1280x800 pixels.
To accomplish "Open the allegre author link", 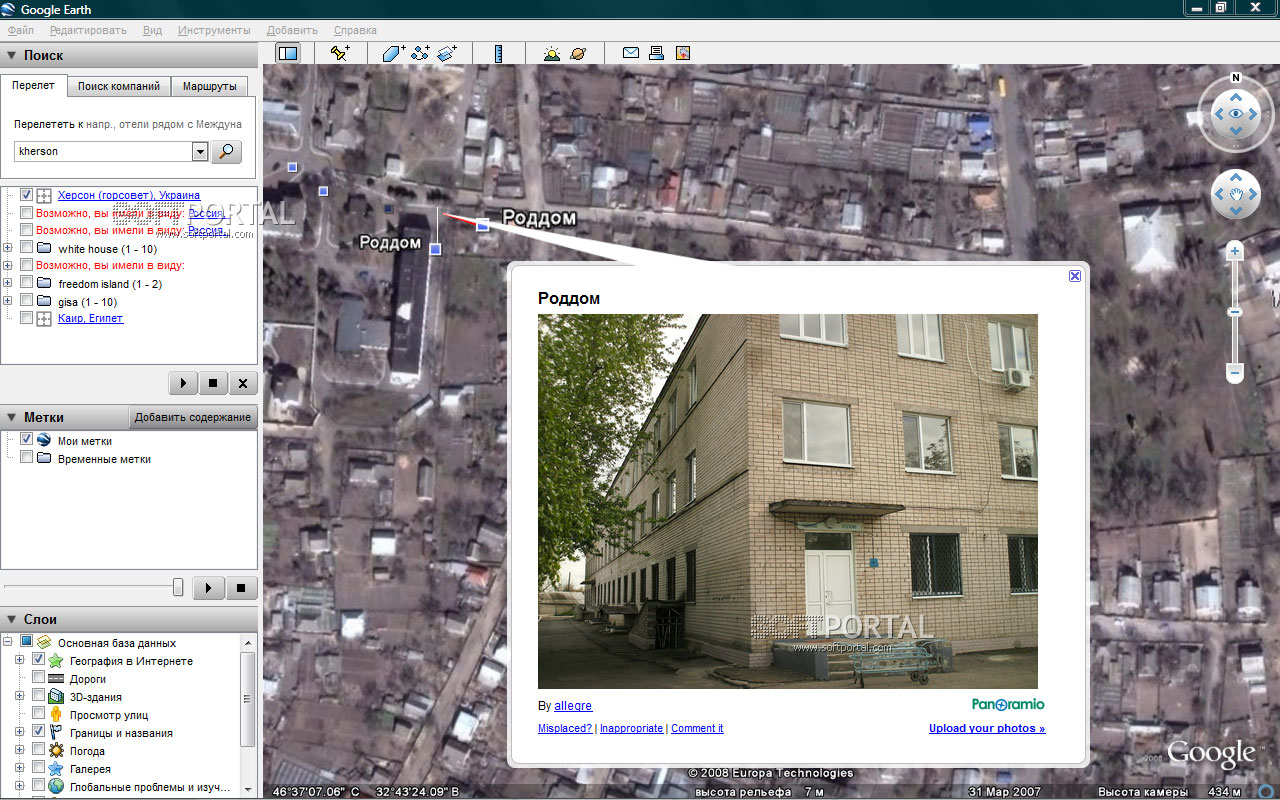I will pos(573,706).
